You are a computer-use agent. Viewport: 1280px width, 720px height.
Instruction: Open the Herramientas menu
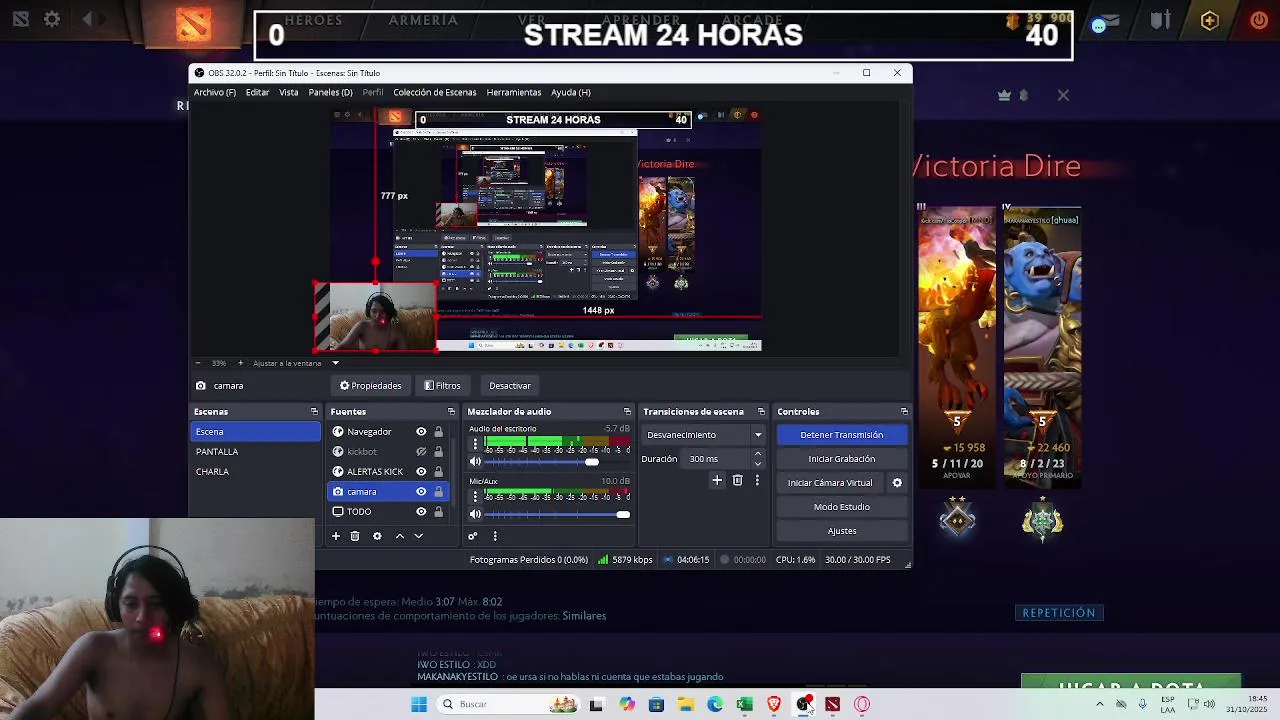[x=513, y=92]
